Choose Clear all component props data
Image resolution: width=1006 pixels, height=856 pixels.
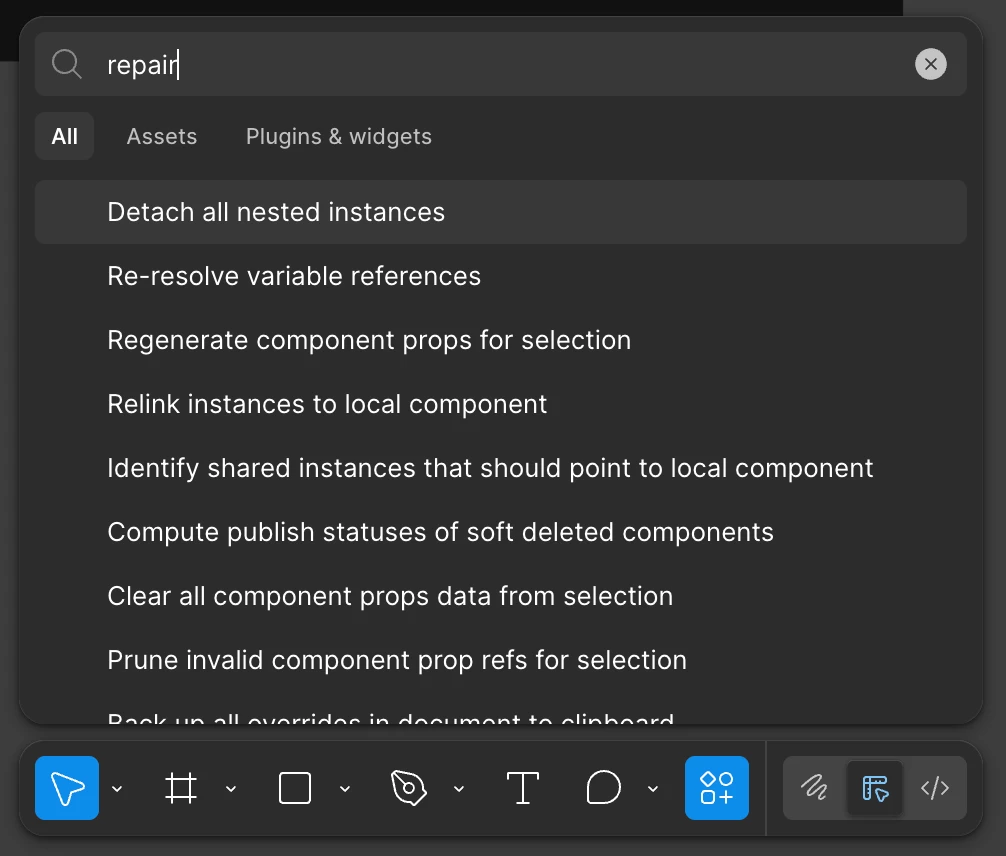pos(500,596)
